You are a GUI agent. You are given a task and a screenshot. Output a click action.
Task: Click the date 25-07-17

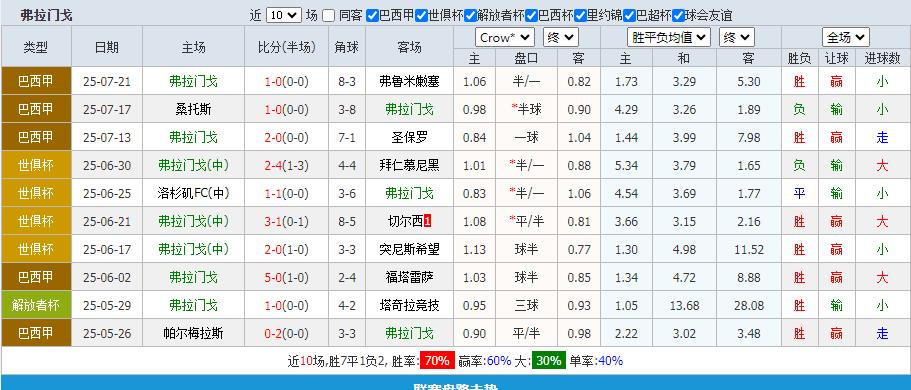107,109
